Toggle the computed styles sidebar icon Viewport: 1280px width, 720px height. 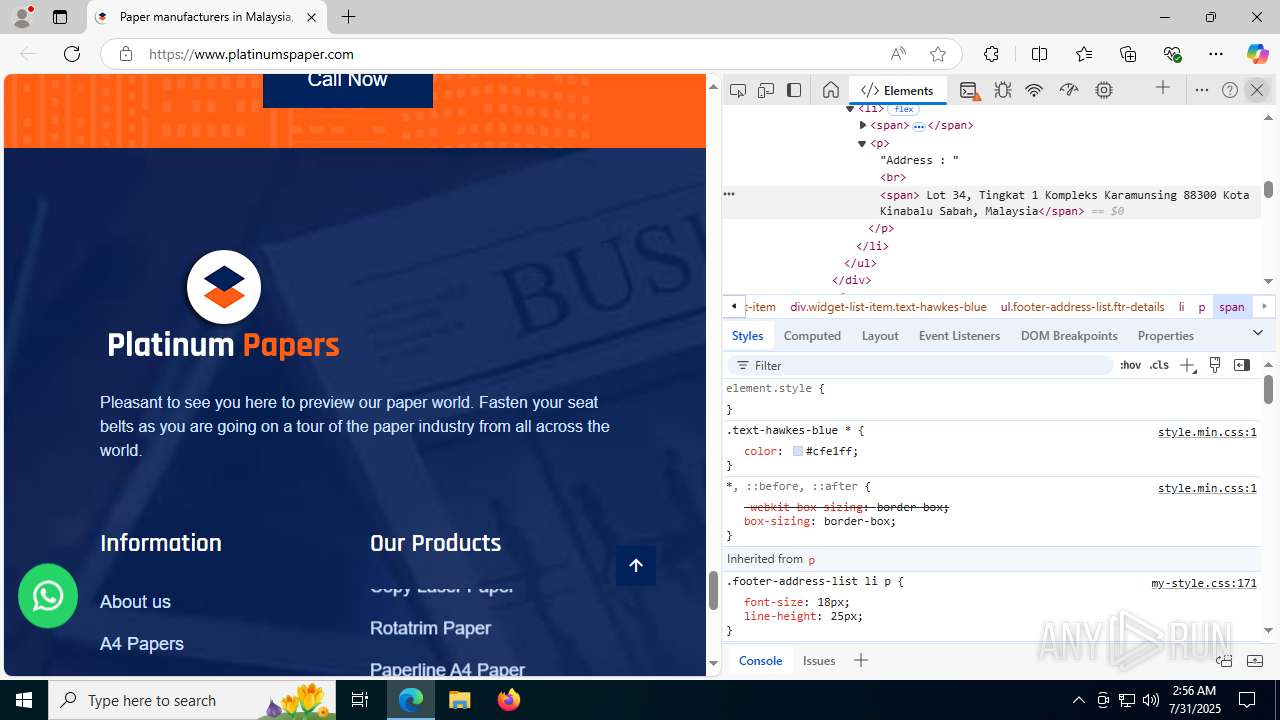click(1242, 365)
